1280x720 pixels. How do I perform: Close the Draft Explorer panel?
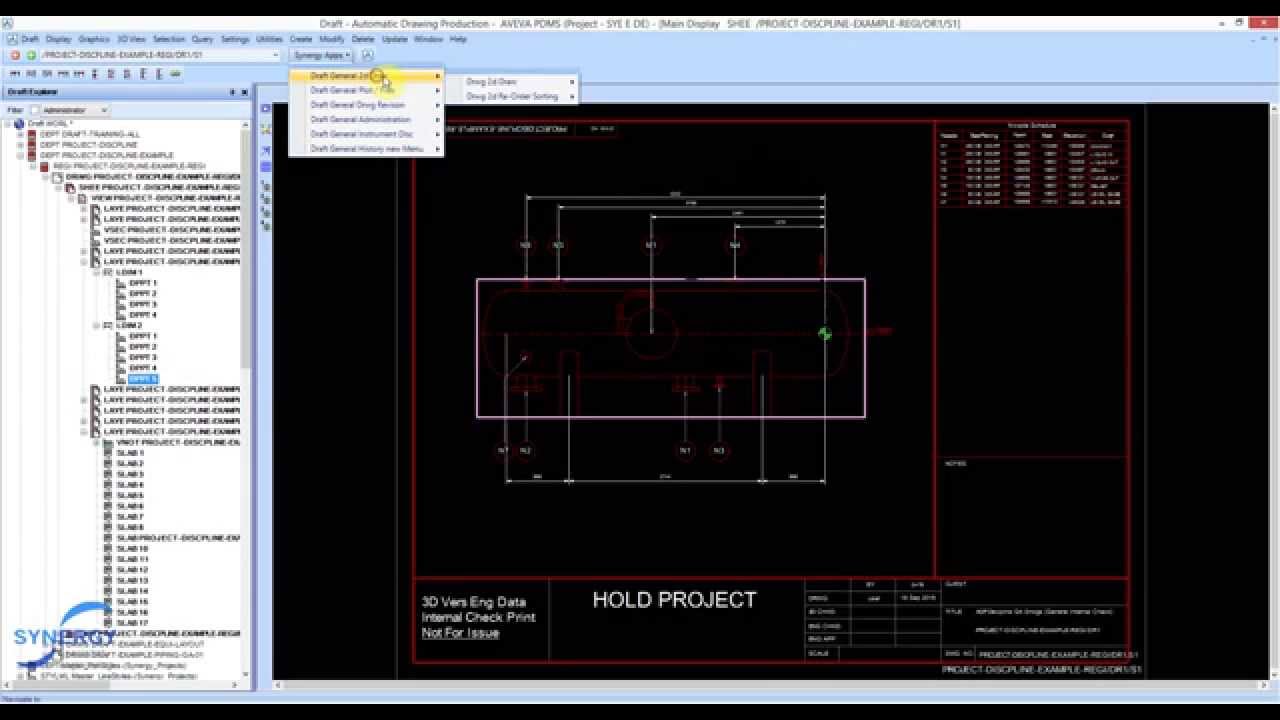[x=245, y=92]
